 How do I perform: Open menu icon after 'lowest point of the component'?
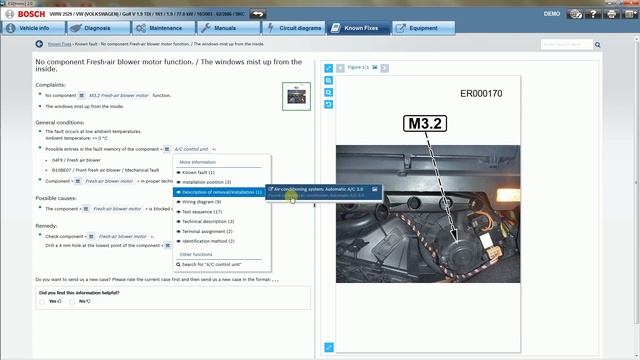pos(167,246)
